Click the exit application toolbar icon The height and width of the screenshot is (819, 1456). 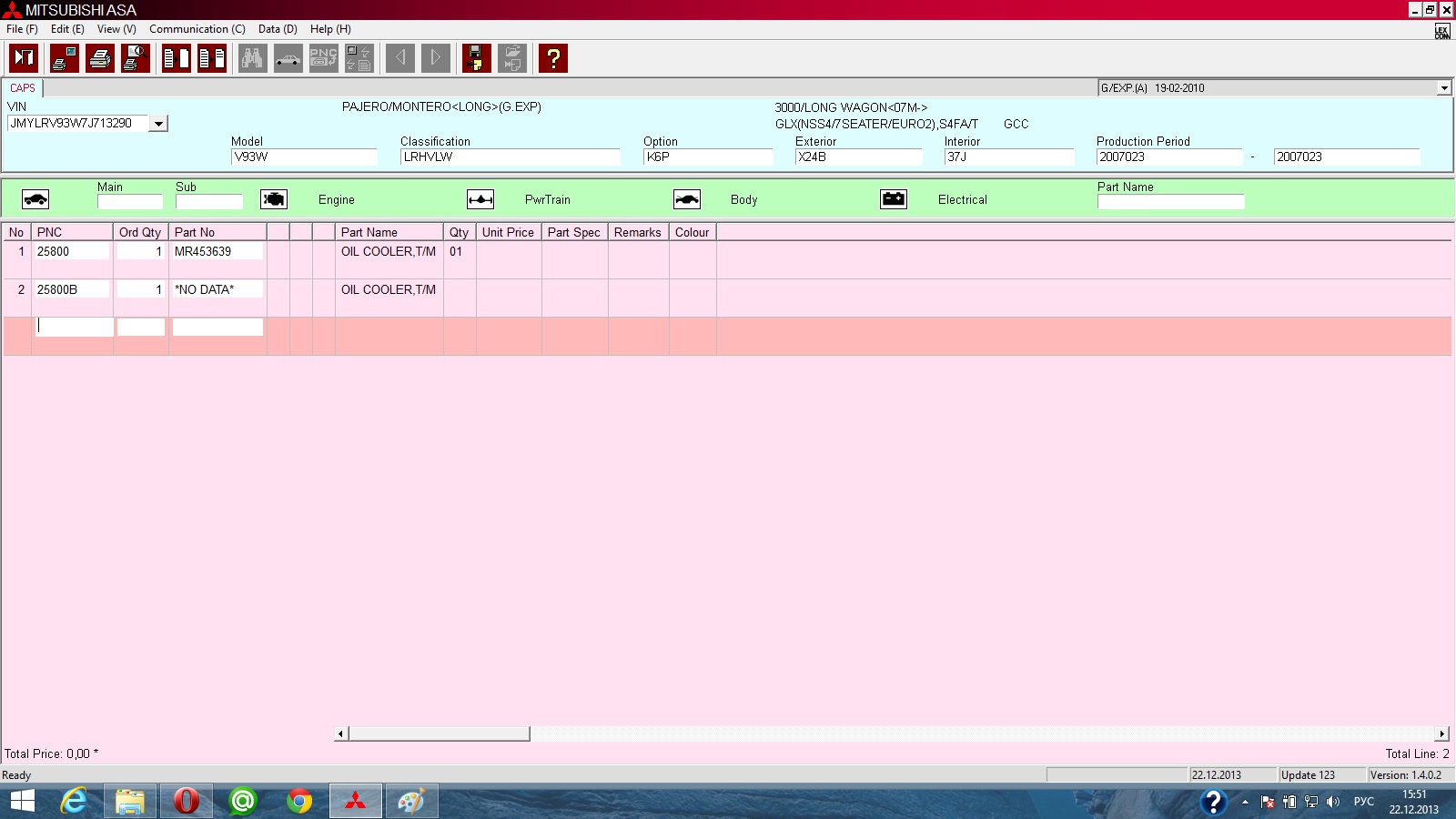point(24,58)
